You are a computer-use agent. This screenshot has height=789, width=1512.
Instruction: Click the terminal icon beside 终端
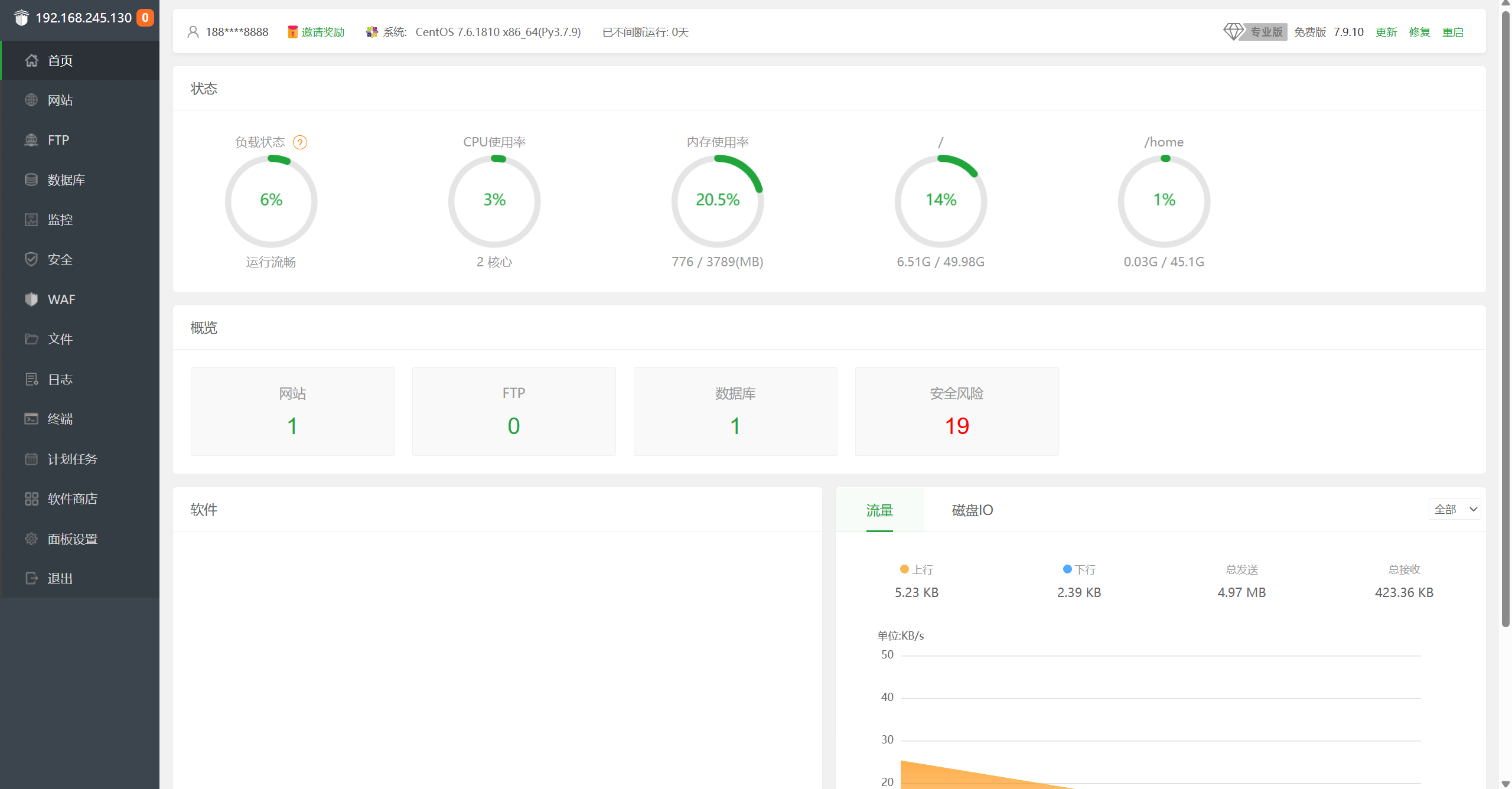tap(31, 419)
